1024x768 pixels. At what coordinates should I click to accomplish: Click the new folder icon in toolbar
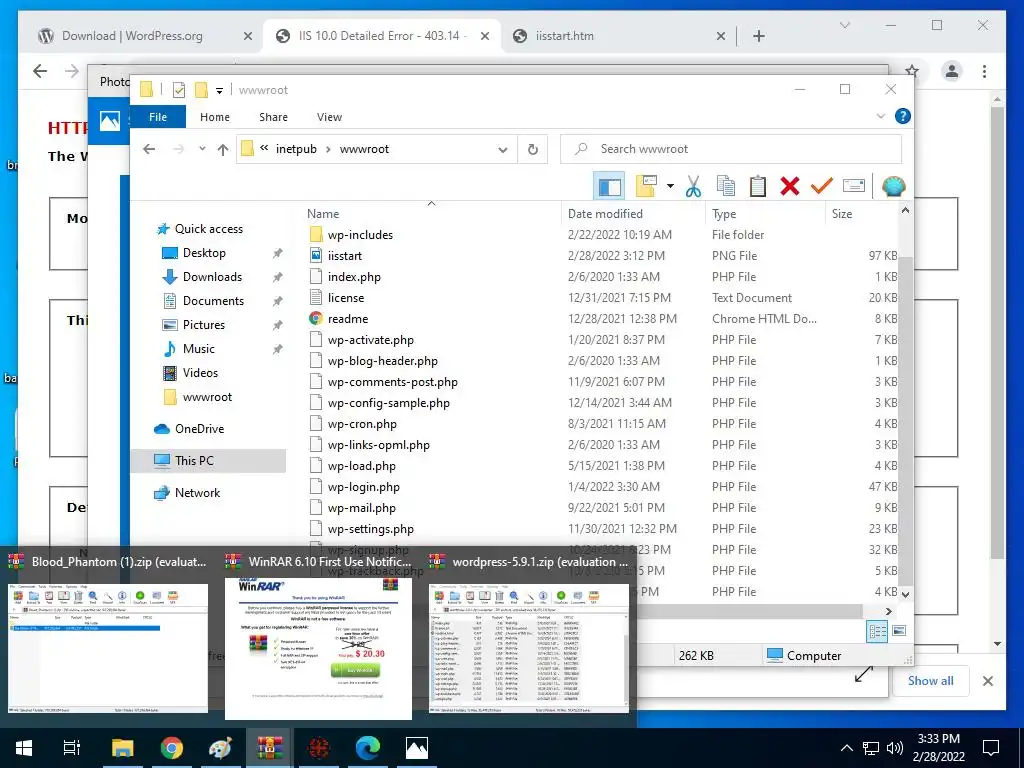[646, 186]
